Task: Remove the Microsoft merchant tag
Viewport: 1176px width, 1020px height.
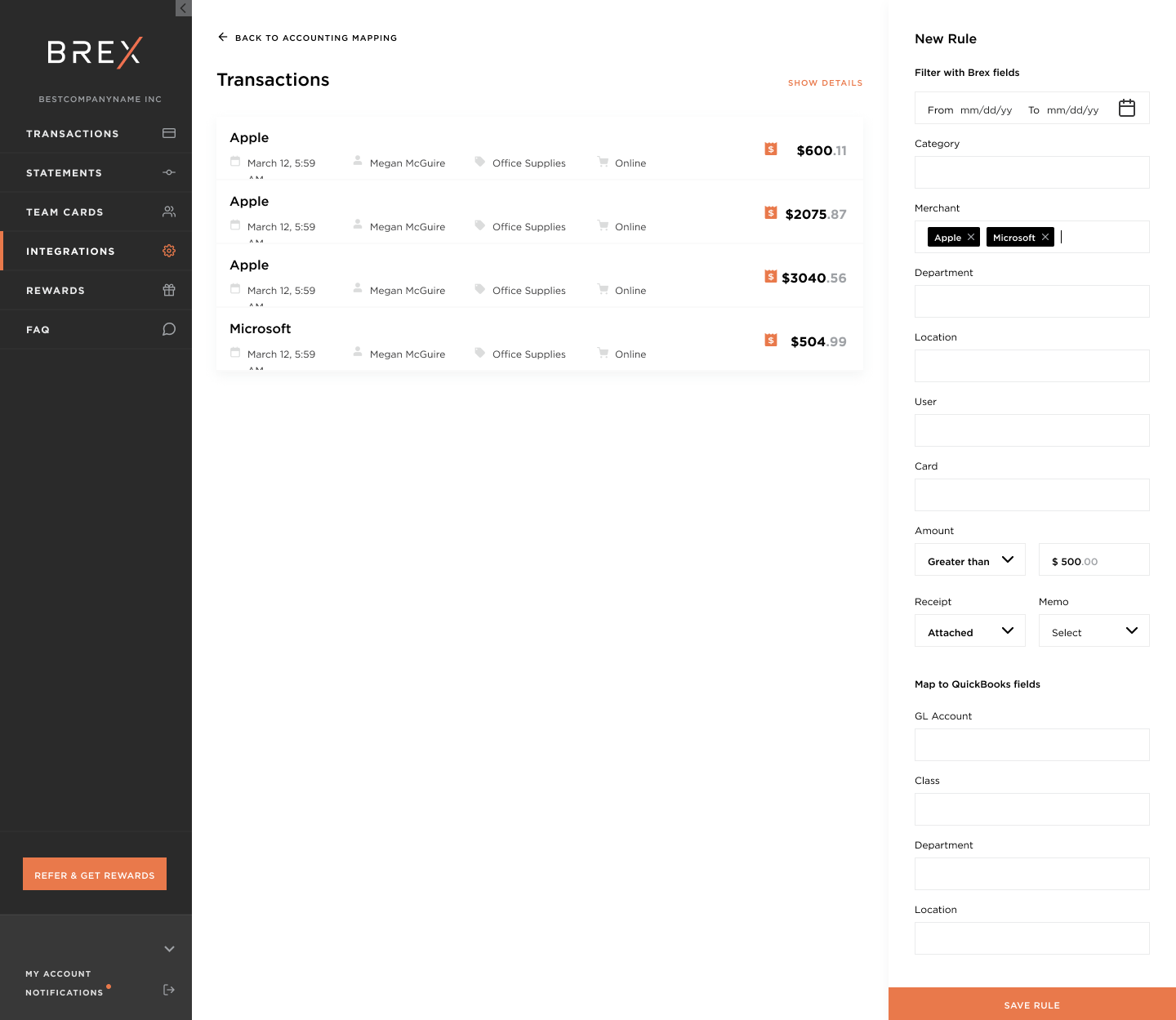Action: 1045,237
